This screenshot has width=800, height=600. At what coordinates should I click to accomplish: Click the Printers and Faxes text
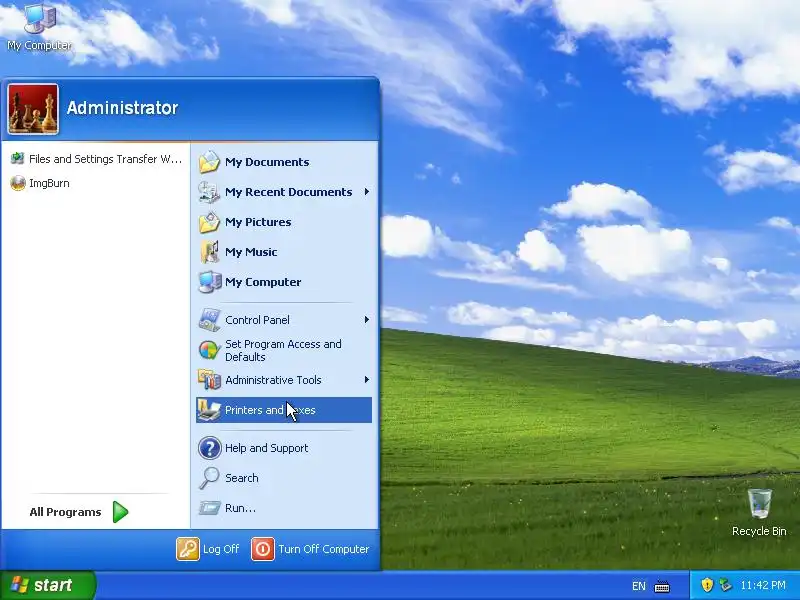pyautogui.click(x=270, y=410)
